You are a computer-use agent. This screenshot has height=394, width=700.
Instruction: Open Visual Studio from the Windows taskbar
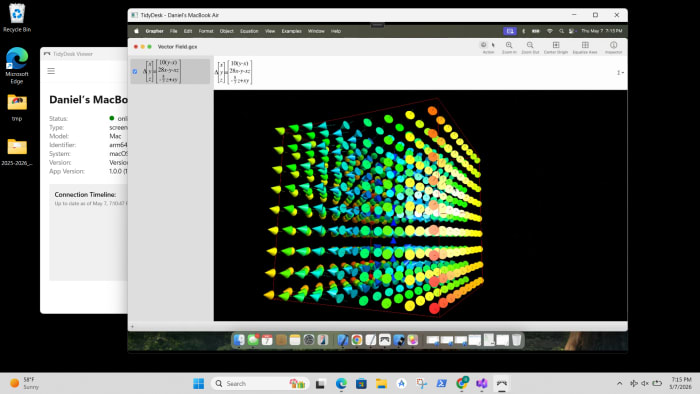coord(482,383)
